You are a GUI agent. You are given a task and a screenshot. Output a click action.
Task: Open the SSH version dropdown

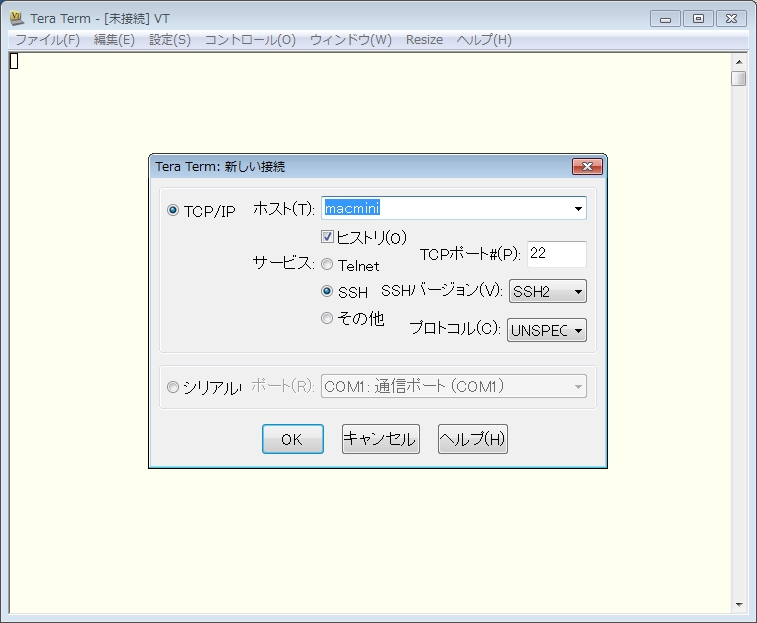[547, 292]
